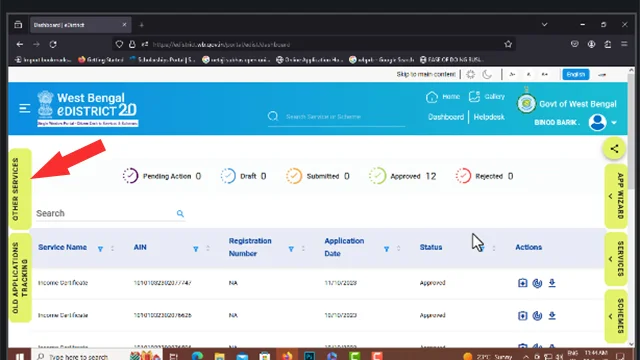
Task: Open the Getting Started bookmark
Action: (101, 60)
